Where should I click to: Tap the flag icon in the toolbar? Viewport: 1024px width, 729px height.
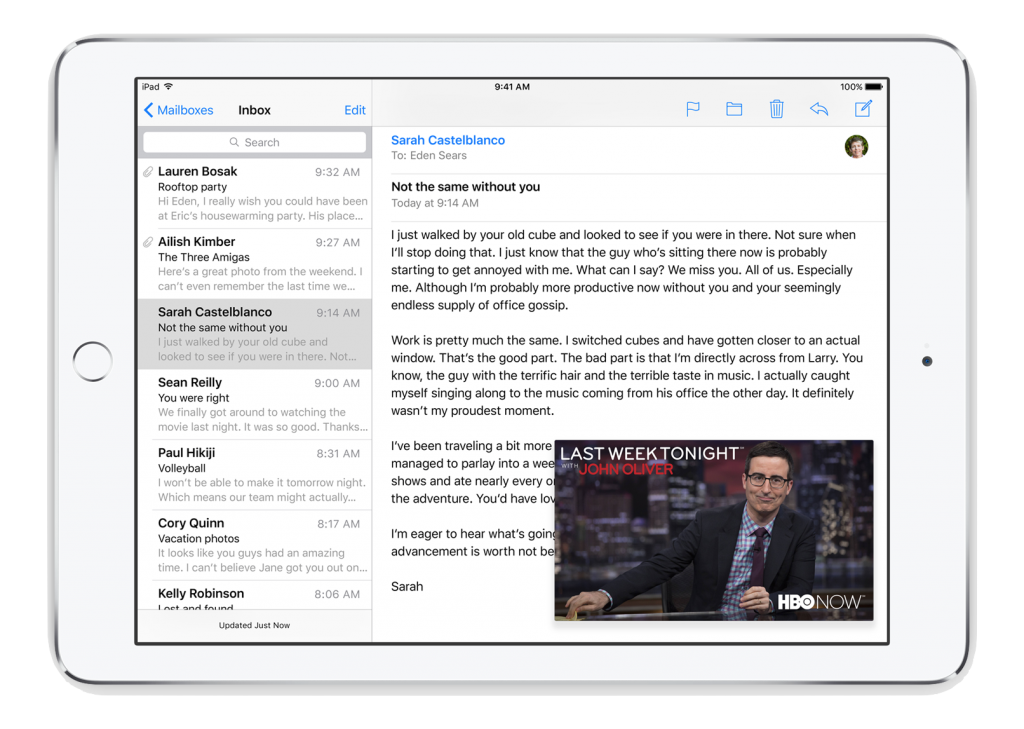coord(692,109)
